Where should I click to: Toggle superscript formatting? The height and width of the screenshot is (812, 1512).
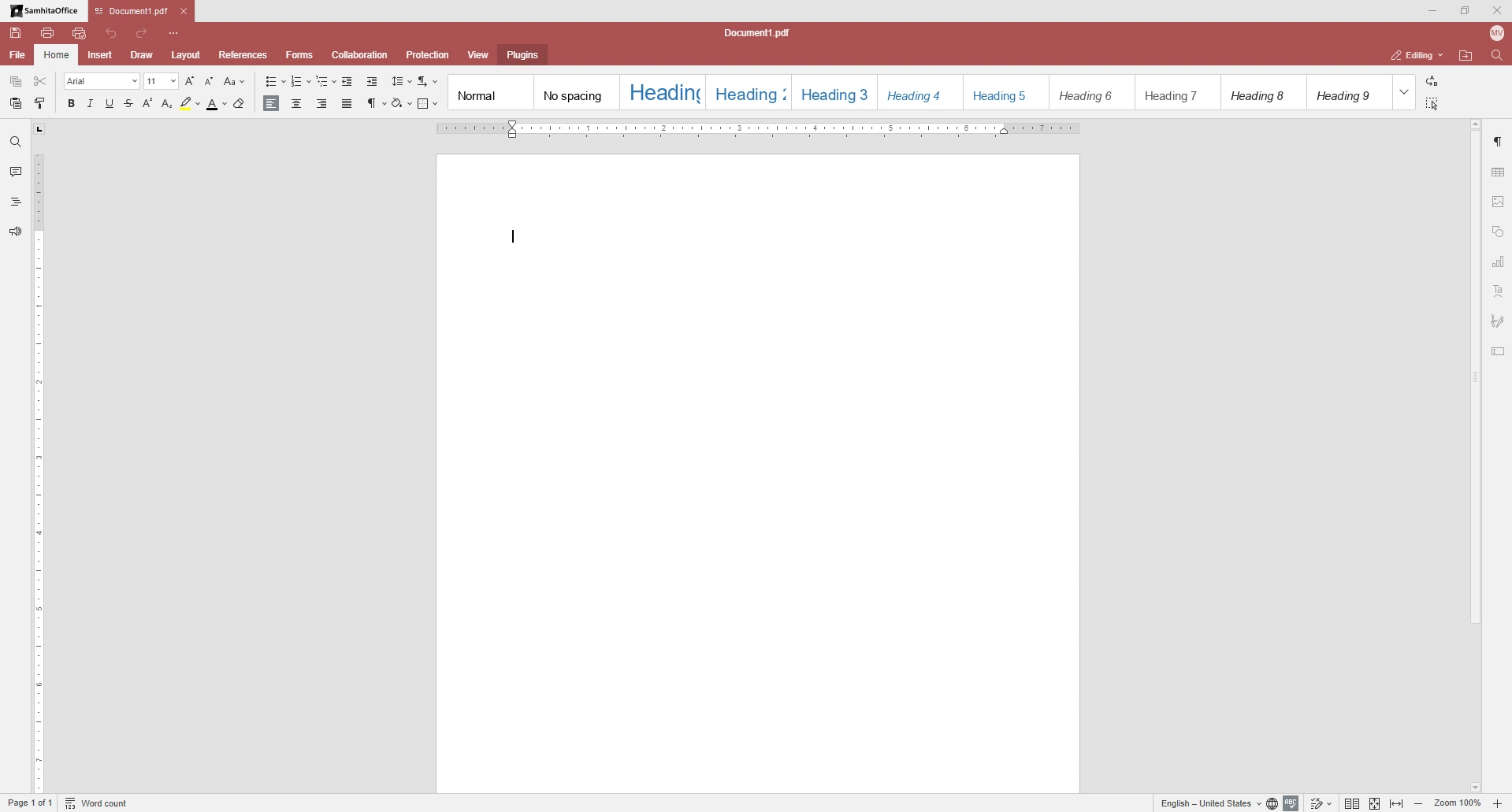pos(147,104)
